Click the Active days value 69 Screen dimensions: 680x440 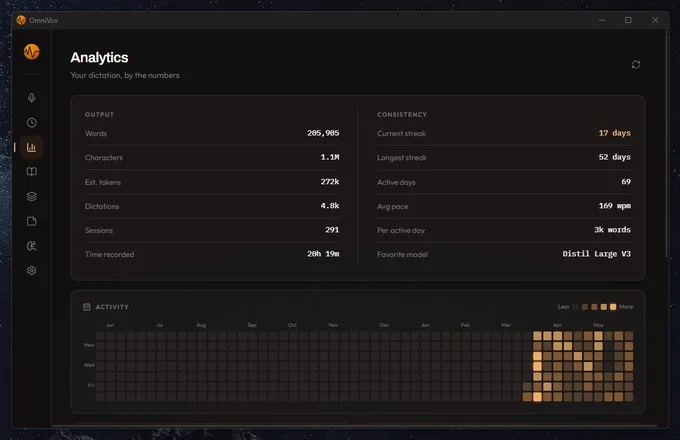click(626, 182)
